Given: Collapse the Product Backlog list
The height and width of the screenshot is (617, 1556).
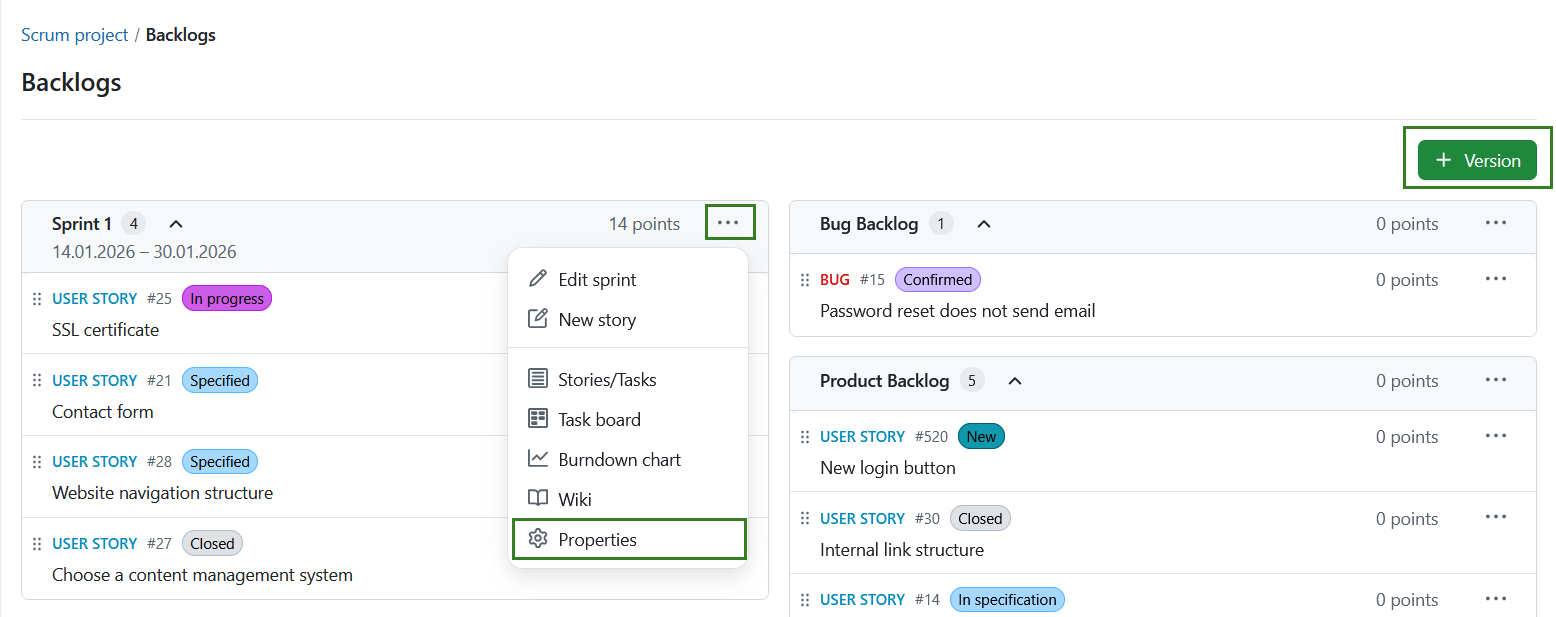Looking at the screenshot, I should click(x=1014, y=381).
